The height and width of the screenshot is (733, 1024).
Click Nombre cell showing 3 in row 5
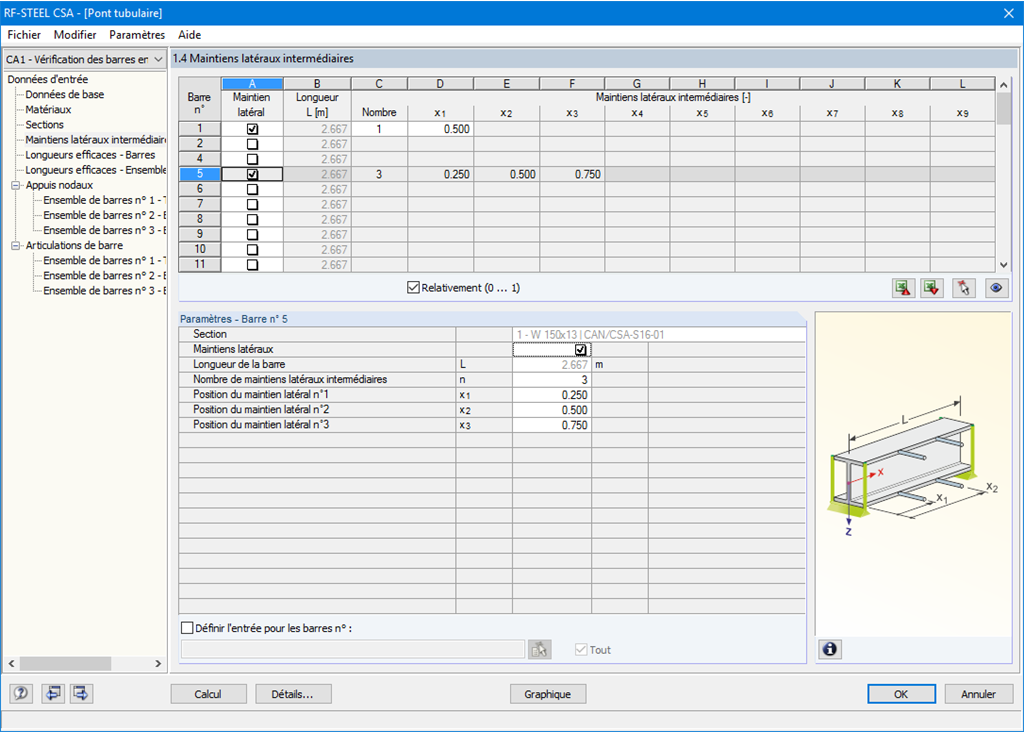coord(379,174)
